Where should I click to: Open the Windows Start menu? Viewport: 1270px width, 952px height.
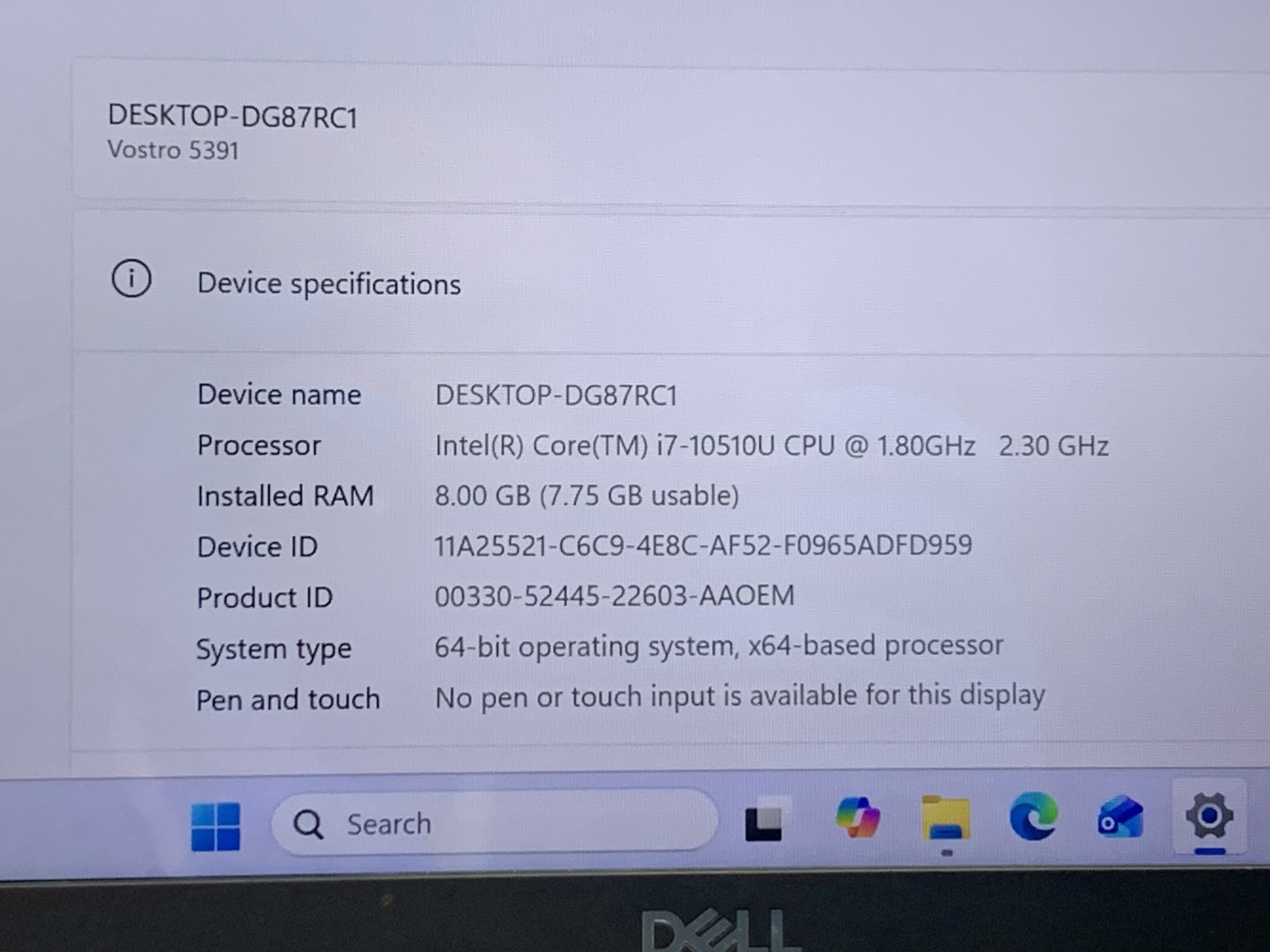[216, 826]
